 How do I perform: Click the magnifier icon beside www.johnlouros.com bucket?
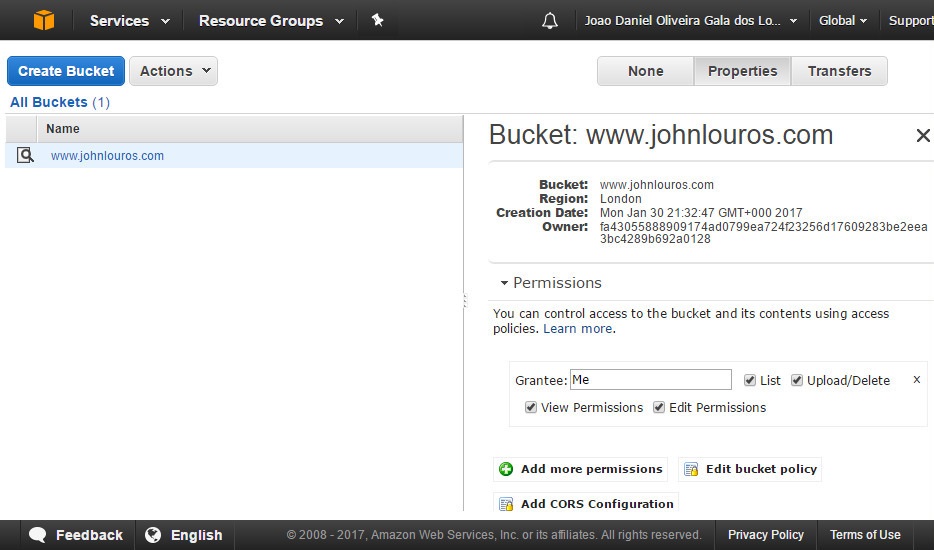pyautogui.click(x=25, y=156)
